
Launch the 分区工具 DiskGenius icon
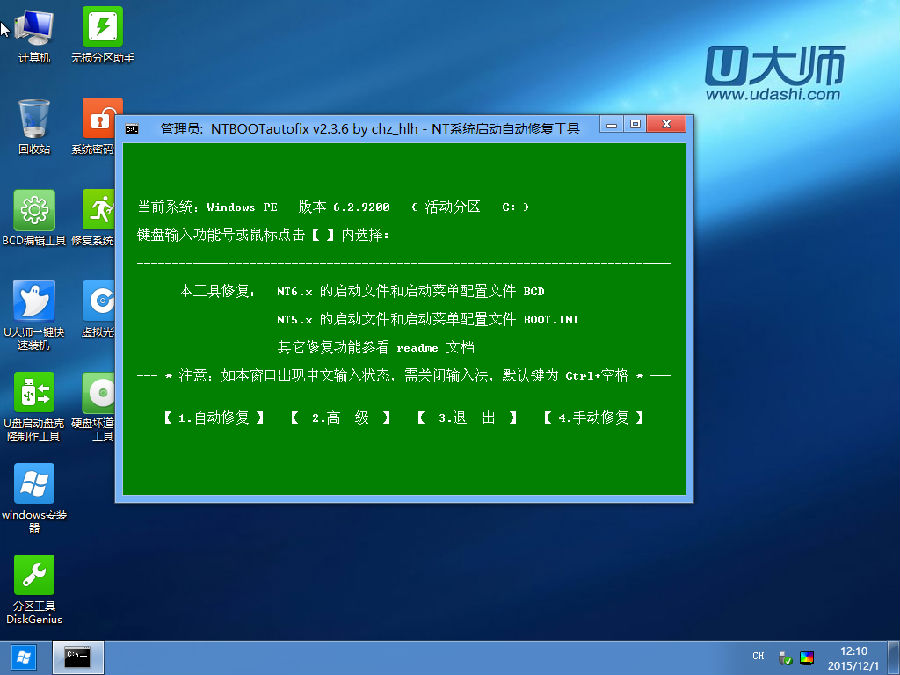(x=34, y=576)
